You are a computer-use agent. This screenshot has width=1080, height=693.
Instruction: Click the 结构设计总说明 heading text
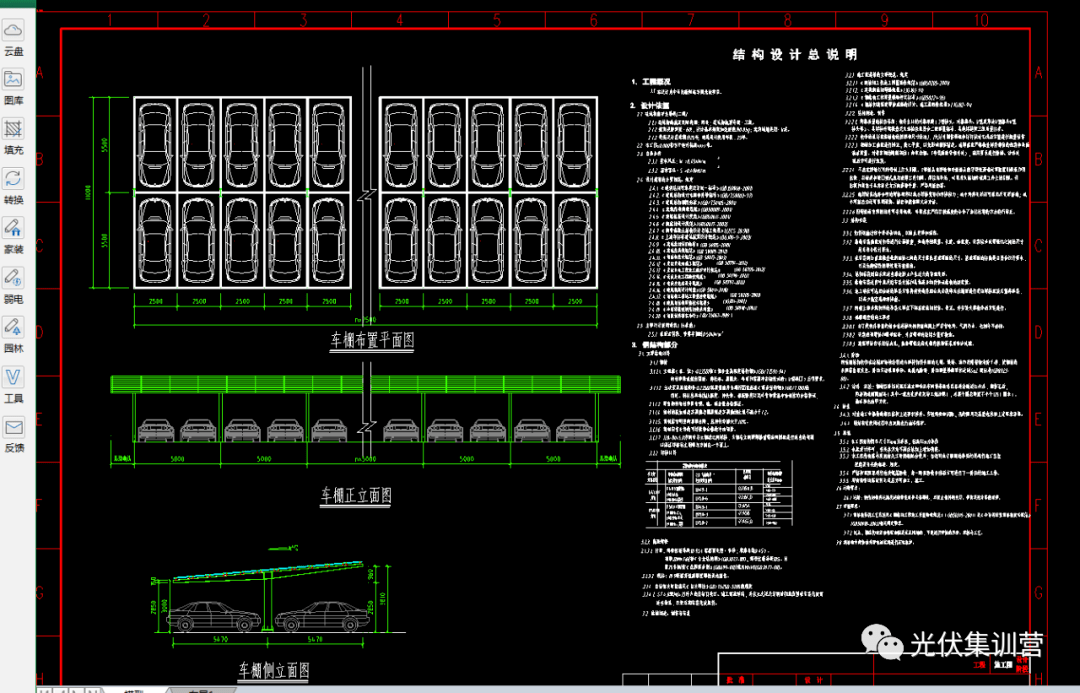click(794, 55)
